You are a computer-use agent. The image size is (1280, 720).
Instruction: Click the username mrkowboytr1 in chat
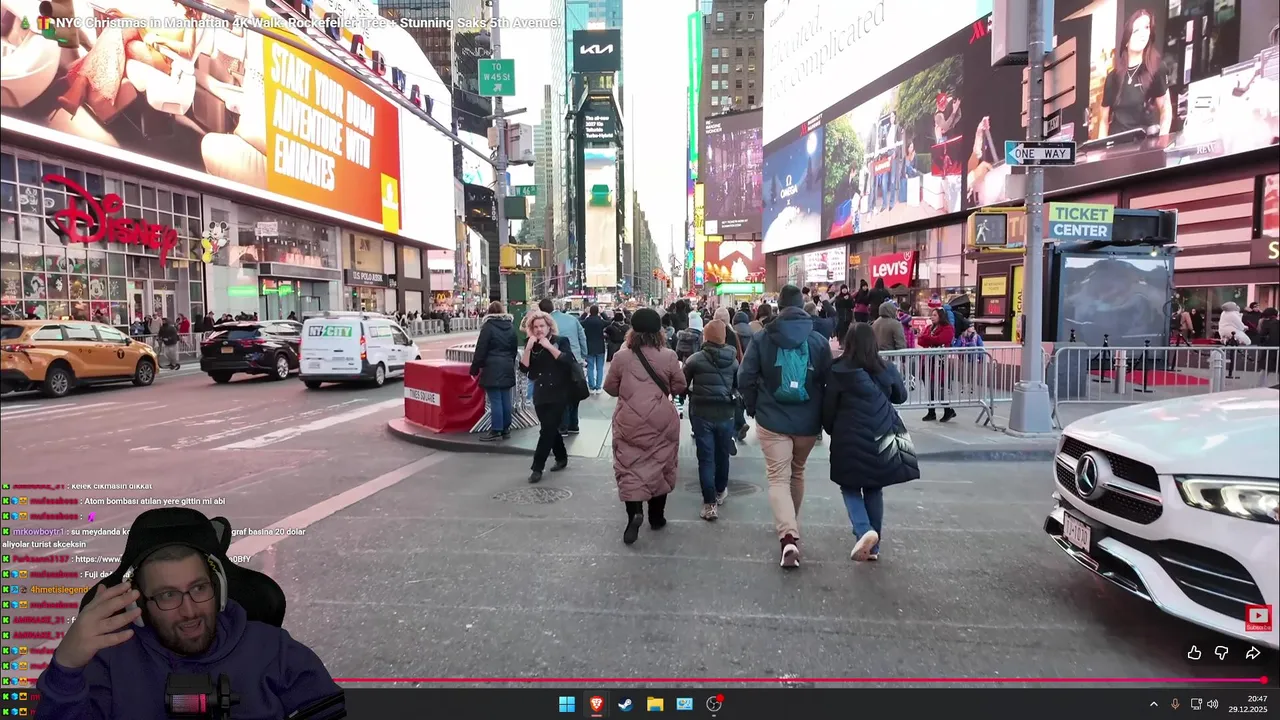(x=39, y=532)
